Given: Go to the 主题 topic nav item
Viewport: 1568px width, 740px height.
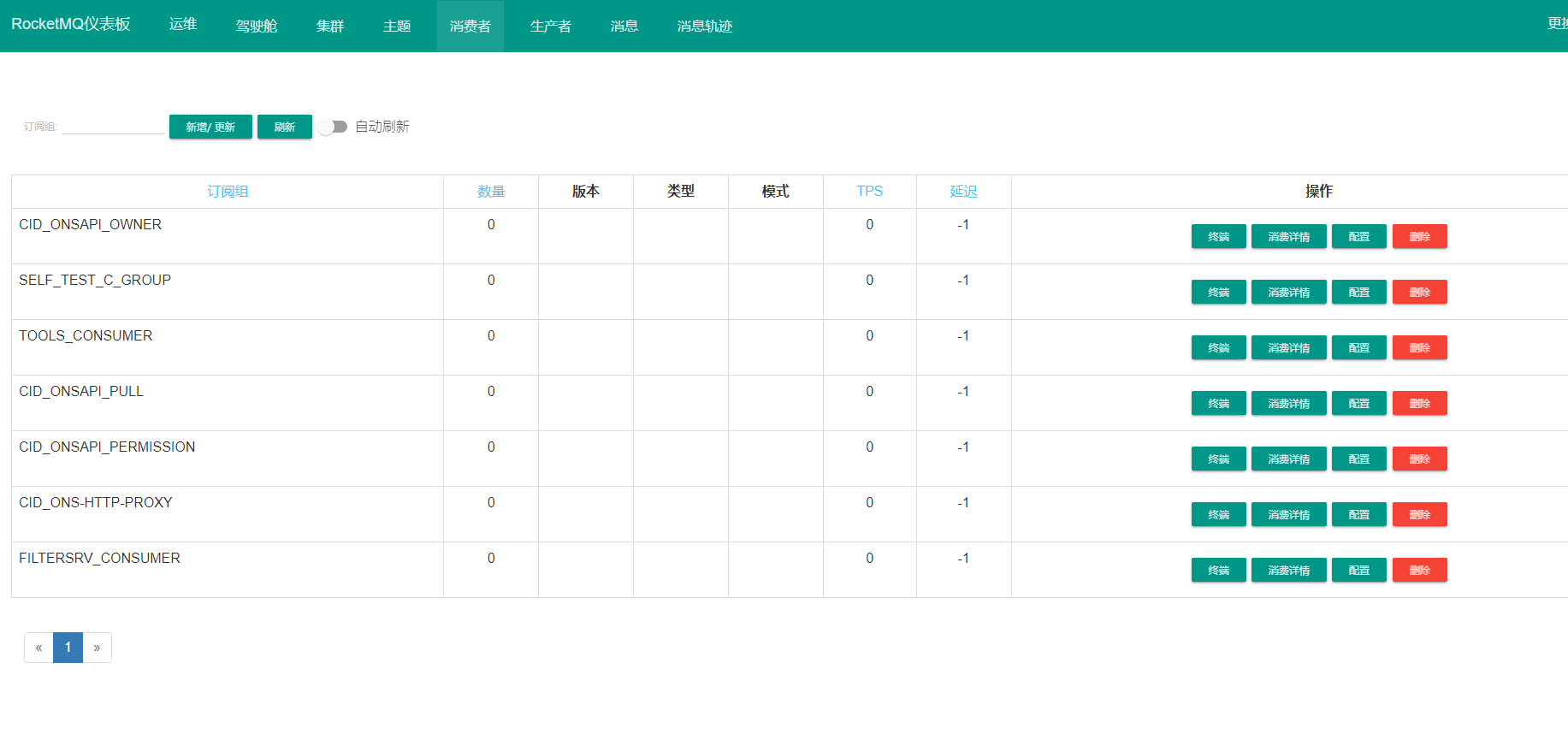Looking at the screenshot, I should 397,27.
